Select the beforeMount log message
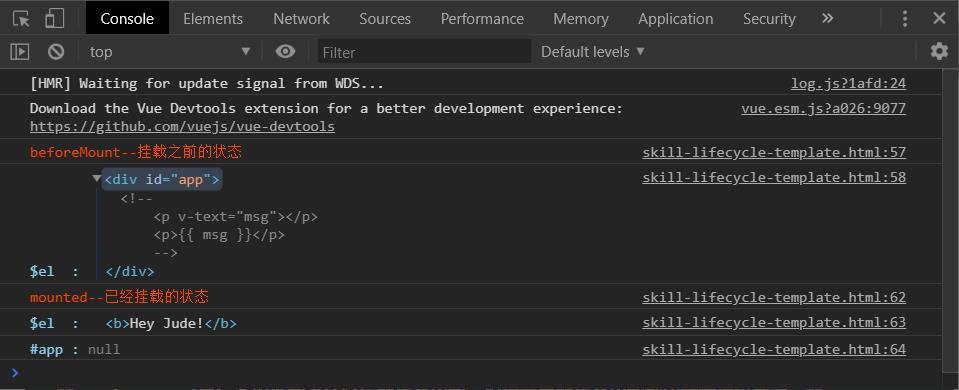The image size is (959, 390). pyautogui.click(x=136, y=152)
